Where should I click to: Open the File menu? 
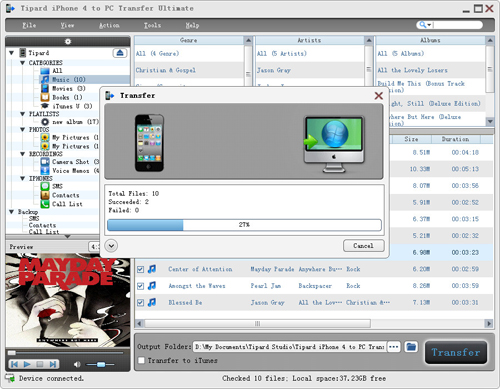coord(29,25)
